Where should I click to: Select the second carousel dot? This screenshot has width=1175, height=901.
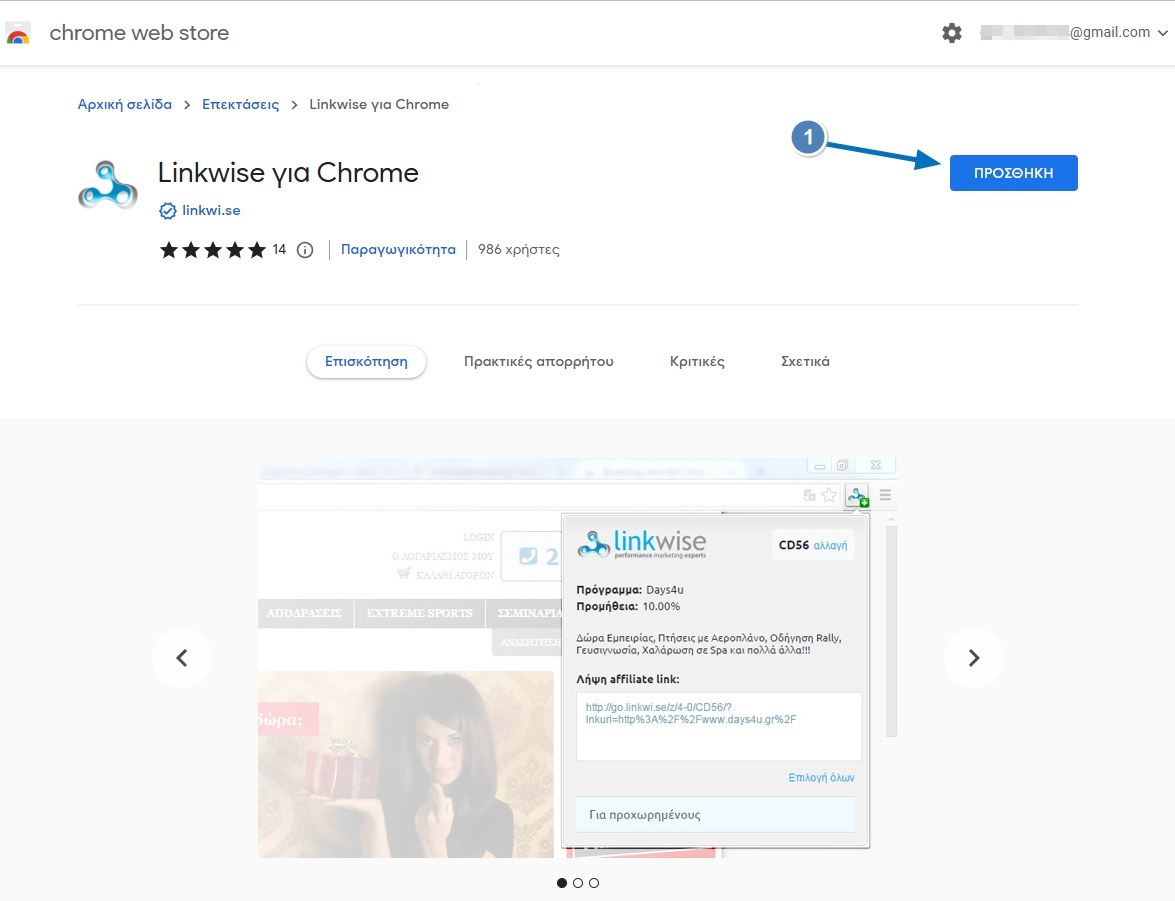(578, 883)
